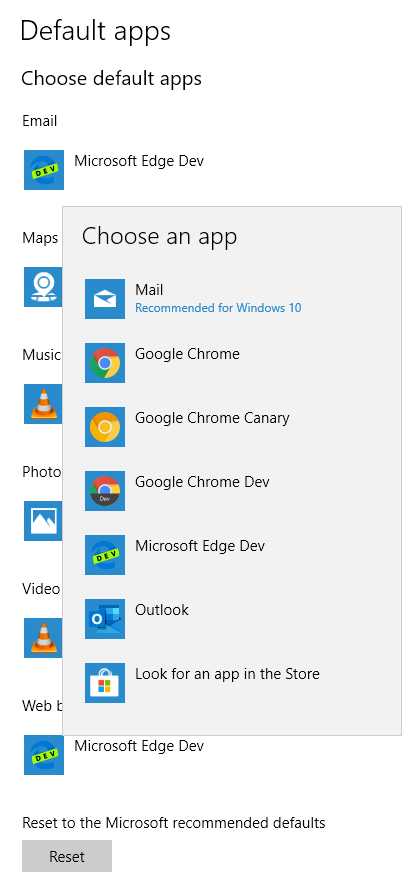
Task: Select the Google Chrome Dev icon
Action: pos(105,491)
